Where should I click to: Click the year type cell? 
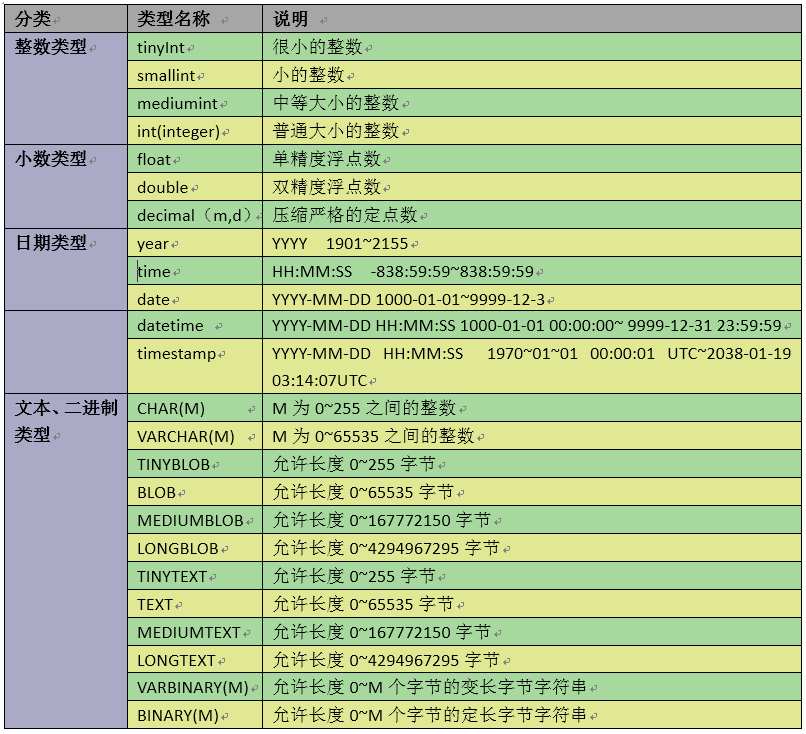pyautogui.click(x=195, y=243)
